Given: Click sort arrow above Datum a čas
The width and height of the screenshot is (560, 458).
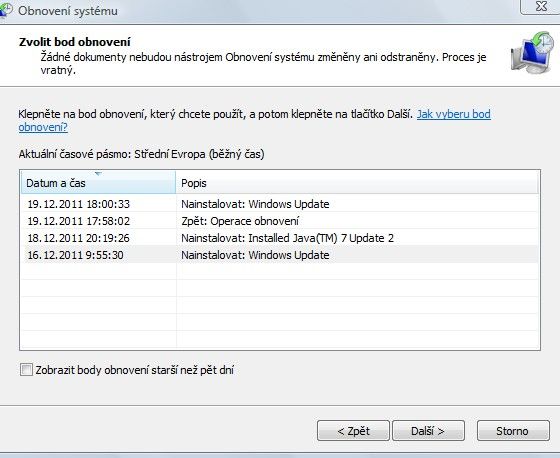Looking at the screenshot, I should pos(99,174).
